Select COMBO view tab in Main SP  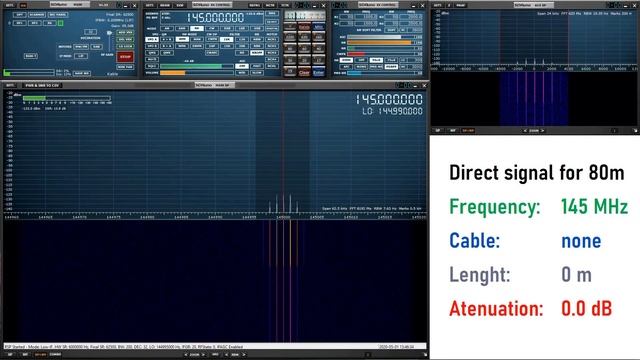pyautogui.click(x=55, y=354)
